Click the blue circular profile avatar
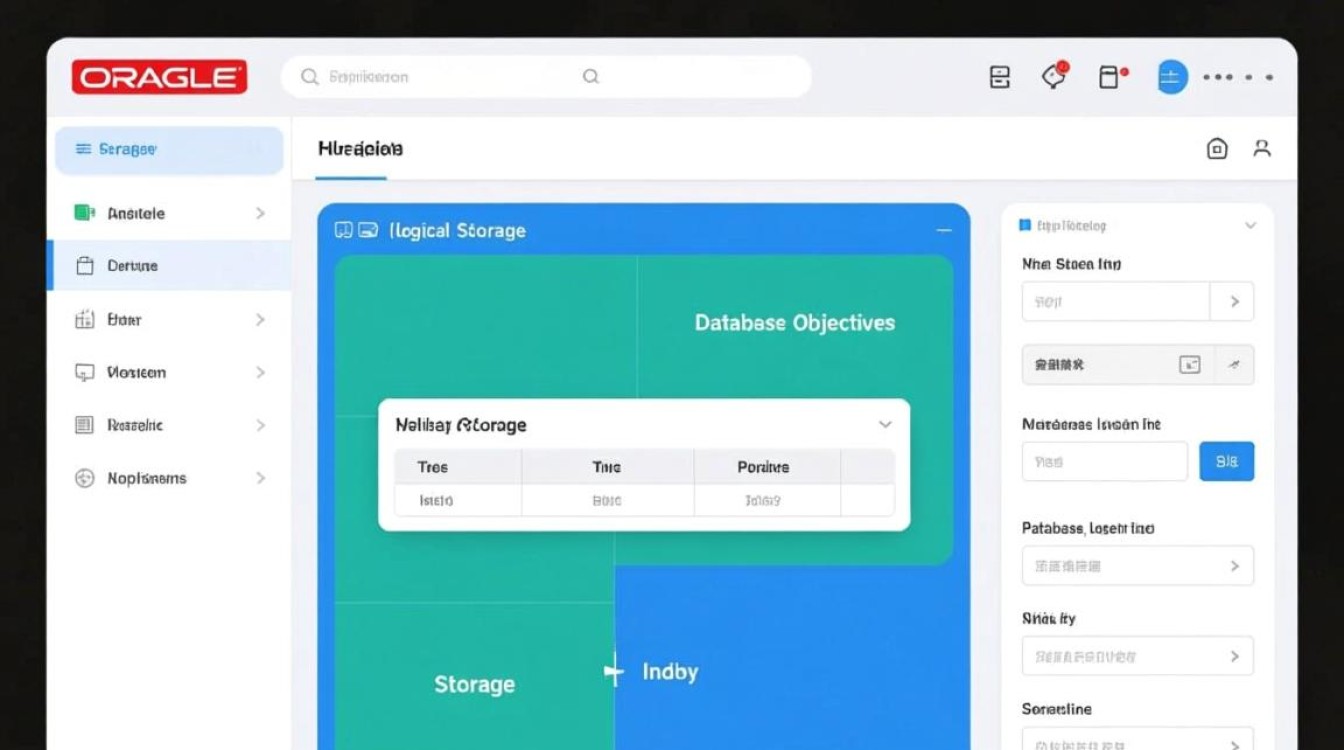Screen dimensions: 1344x750 1172,77
